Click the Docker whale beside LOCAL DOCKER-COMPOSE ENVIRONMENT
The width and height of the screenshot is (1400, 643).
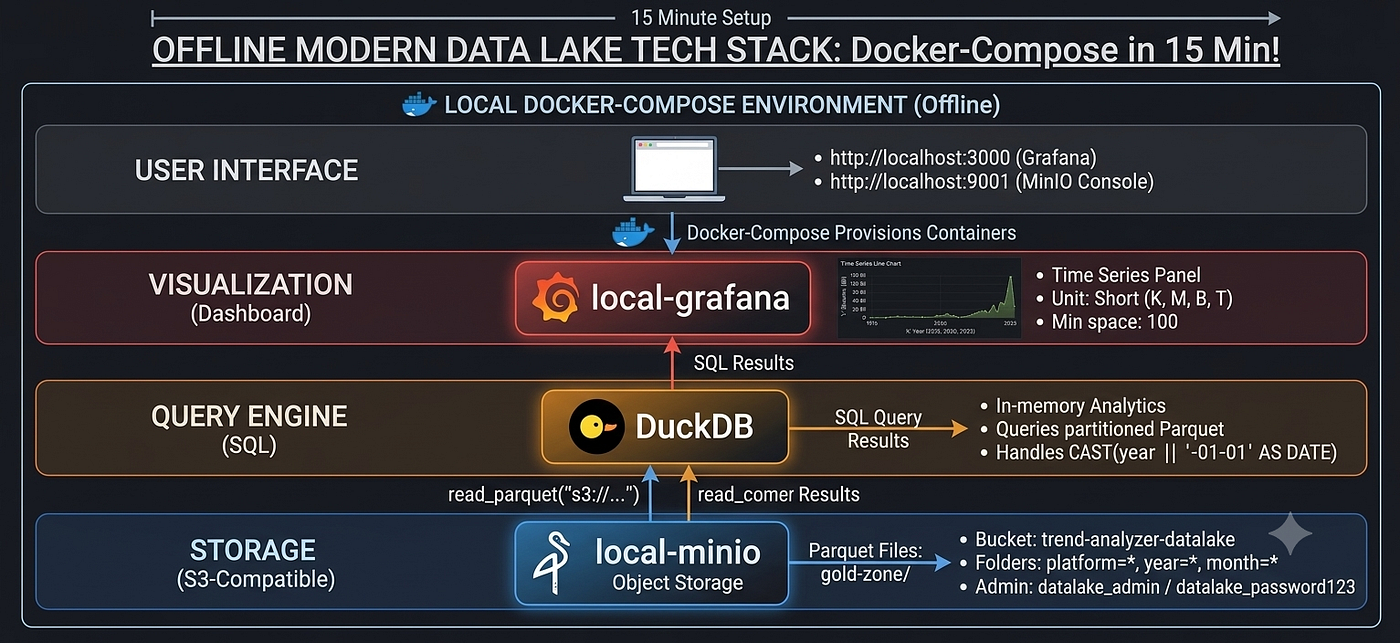click(x=419, y=104)
